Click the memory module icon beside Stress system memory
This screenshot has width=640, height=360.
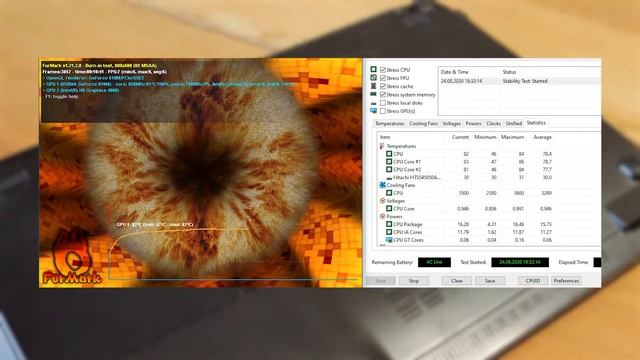(x=373, y=94)
